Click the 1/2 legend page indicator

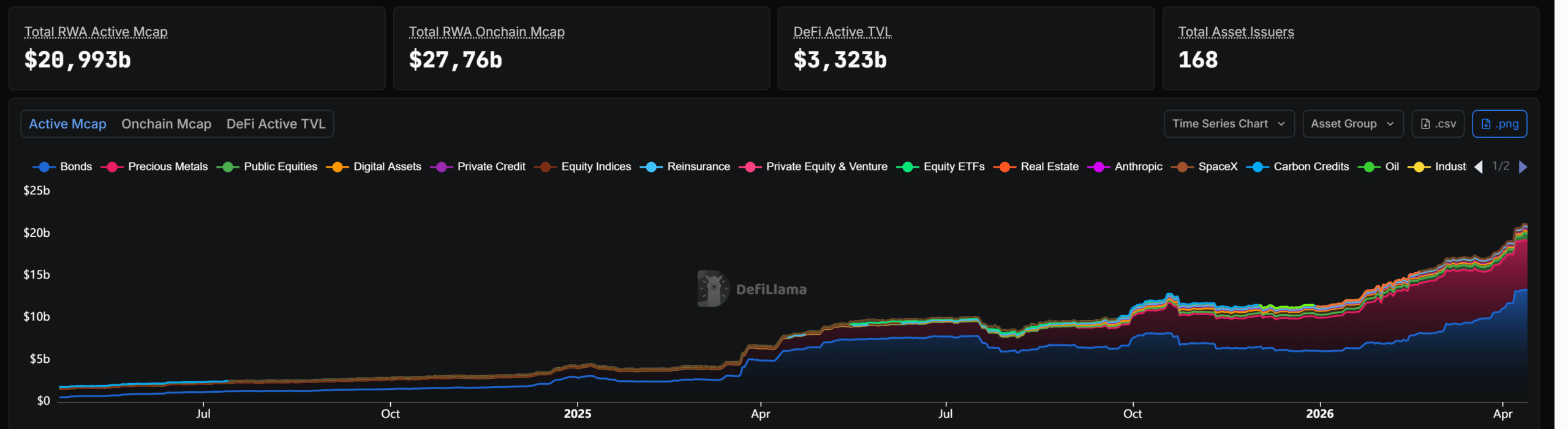click(x=1501, y=166)
